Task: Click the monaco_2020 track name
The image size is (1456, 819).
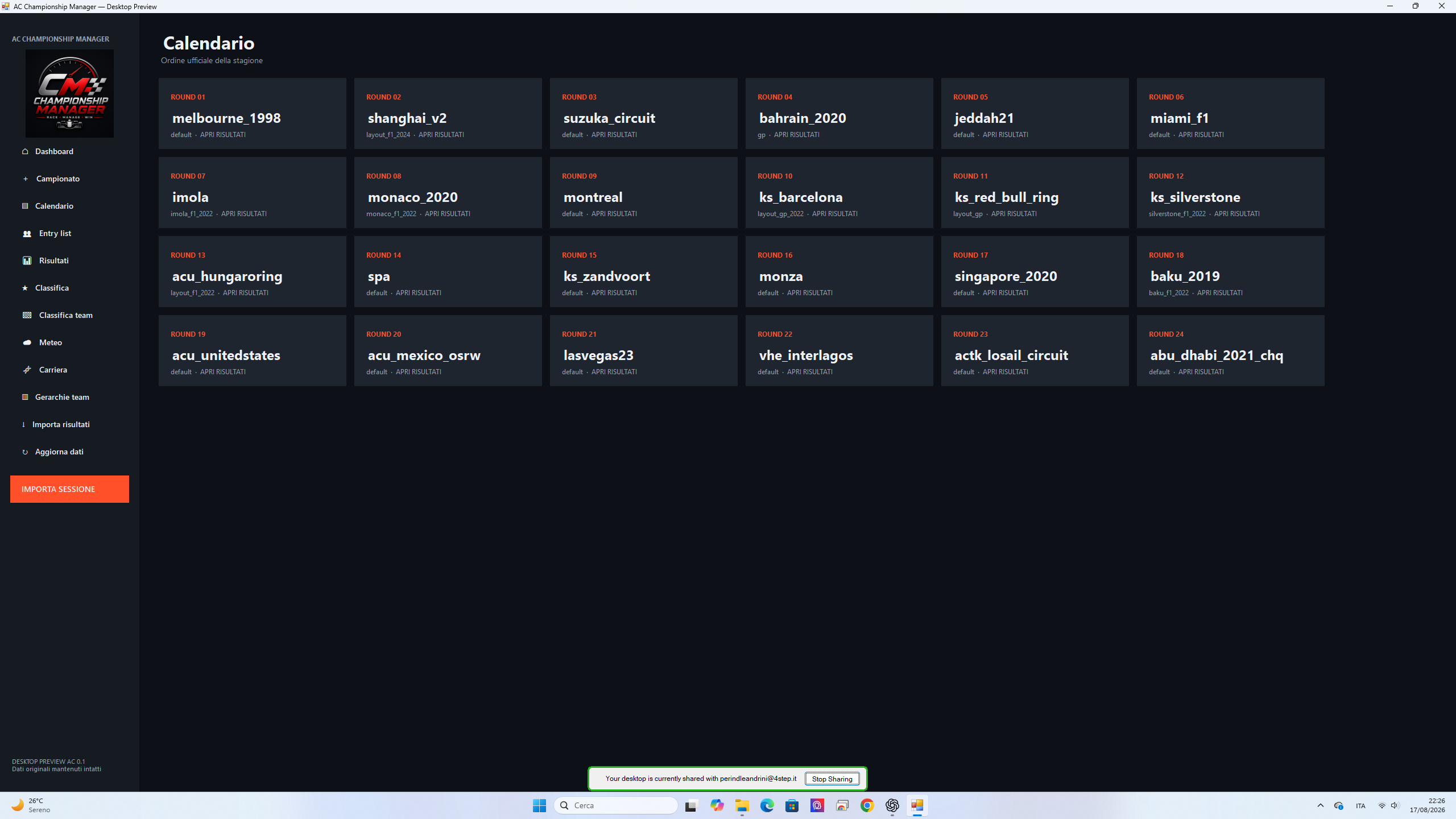Action: 413,197
